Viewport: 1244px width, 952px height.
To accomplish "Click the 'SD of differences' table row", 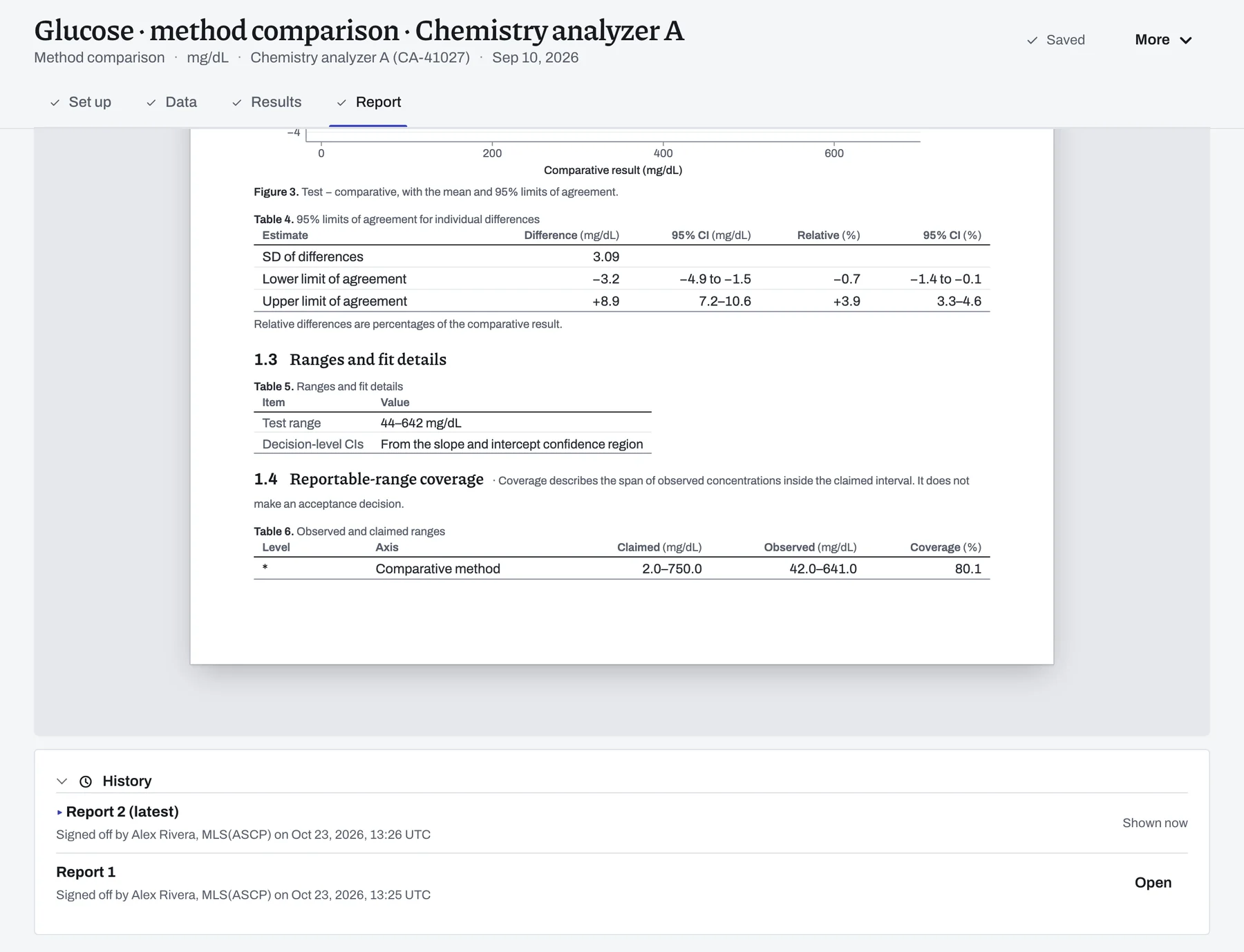I will [621, 256].
